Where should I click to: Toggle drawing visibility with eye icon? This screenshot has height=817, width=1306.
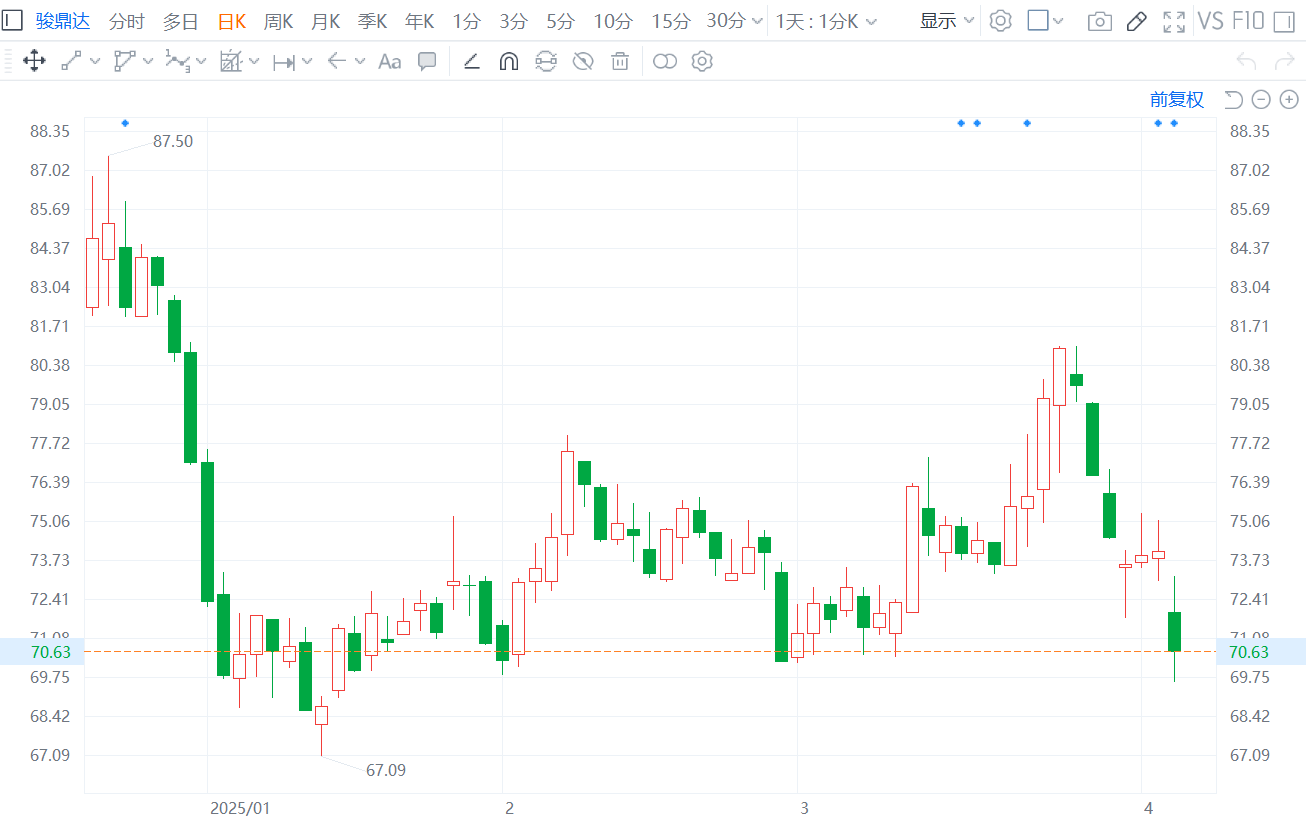click(x=583, y=62)
